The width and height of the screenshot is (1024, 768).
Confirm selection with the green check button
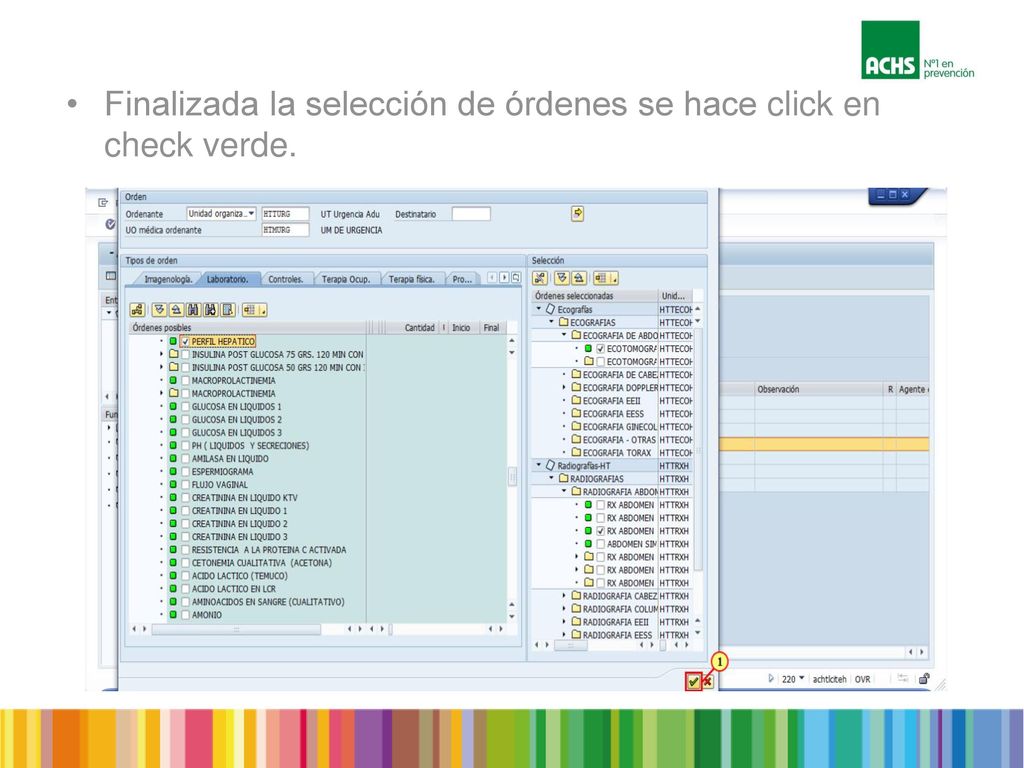click(x=693, y=682)
